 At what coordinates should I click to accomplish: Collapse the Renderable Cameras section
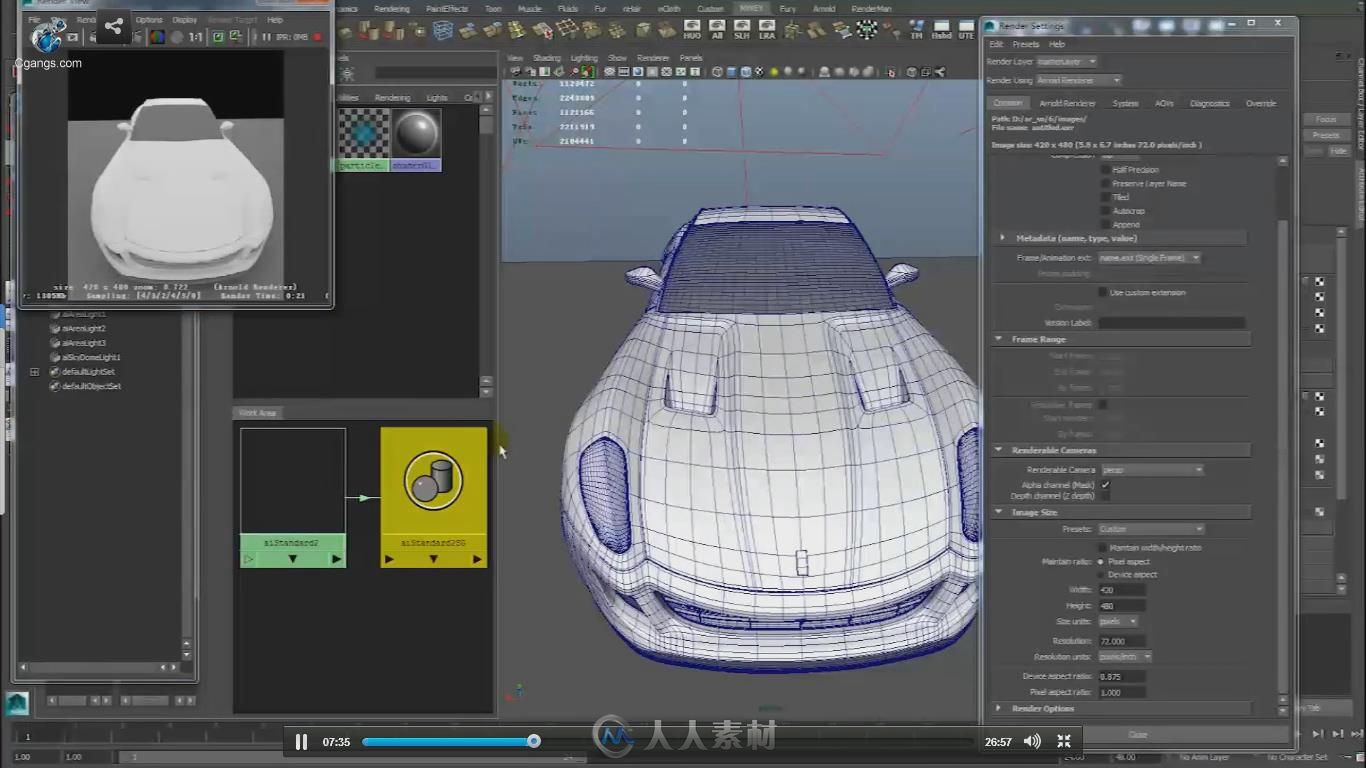pos(999,450)
